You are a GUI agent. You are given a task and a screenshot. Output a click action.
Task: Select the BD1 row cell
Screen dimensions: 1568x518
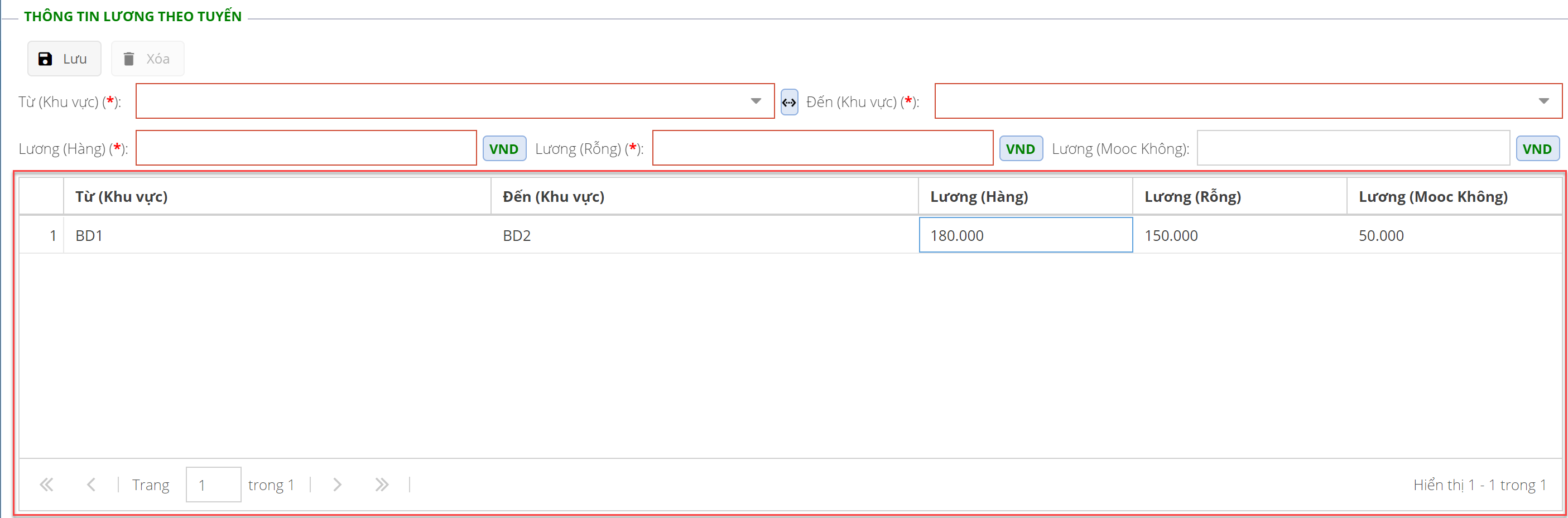click(89, 235)
